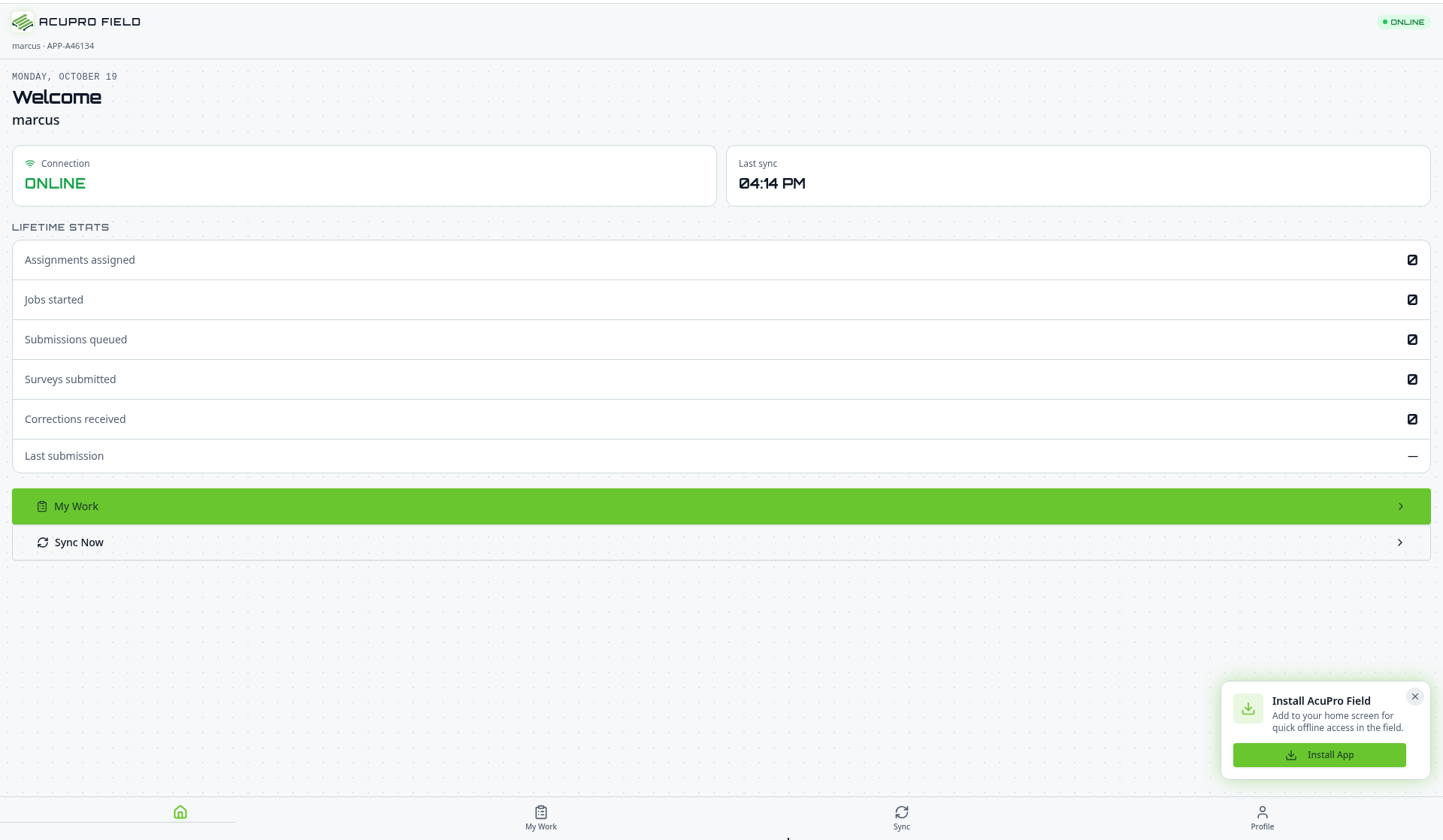This screenshot has height=840, width=1443.
Task: Select the Last submission label
Action: coord(65,456)
